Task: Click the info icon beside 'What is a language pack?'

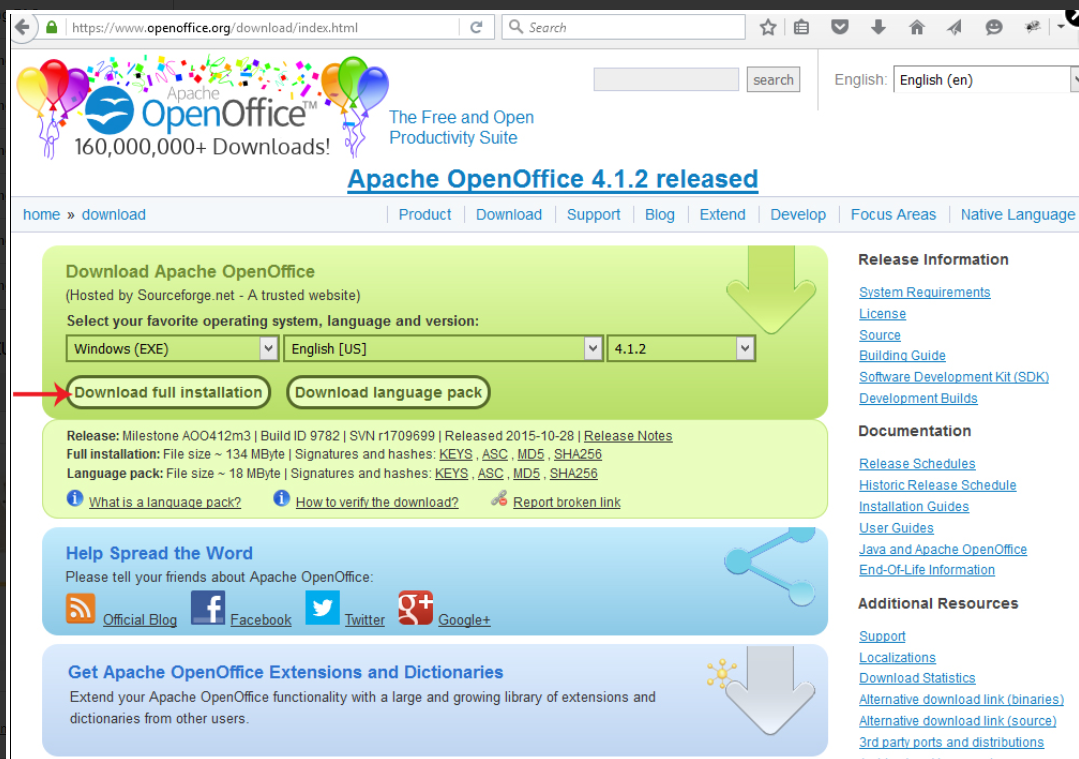Action: [x=75, y=498]
